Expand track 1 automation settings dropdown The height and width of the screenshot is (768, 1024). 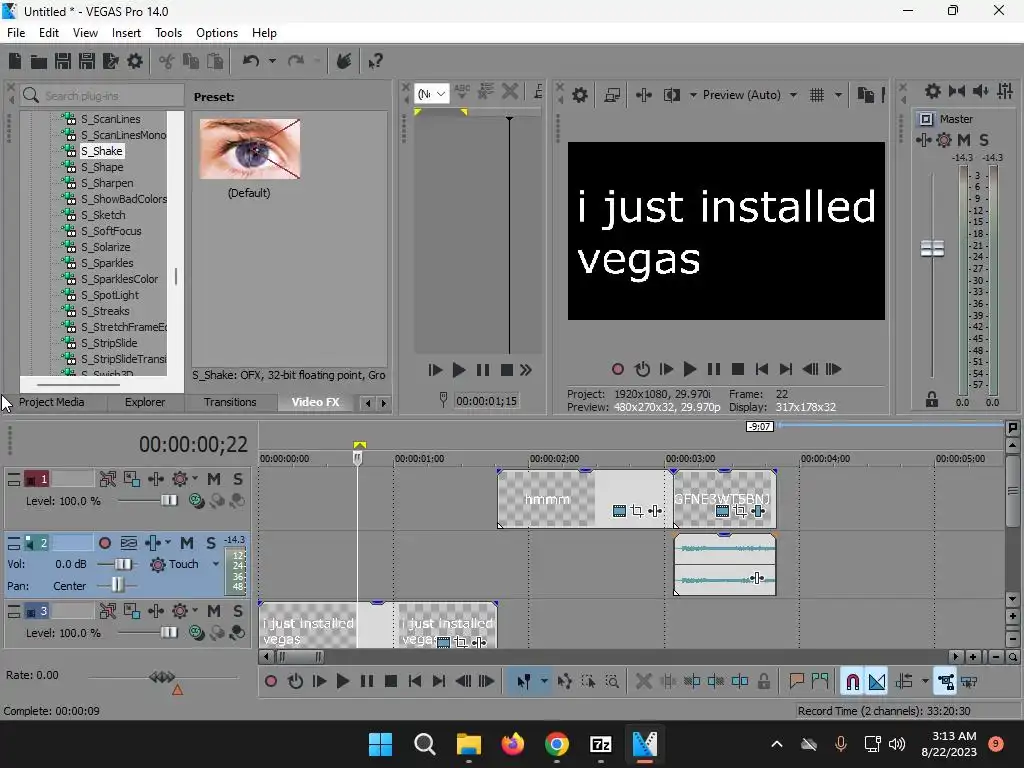[x=195, y=479]
